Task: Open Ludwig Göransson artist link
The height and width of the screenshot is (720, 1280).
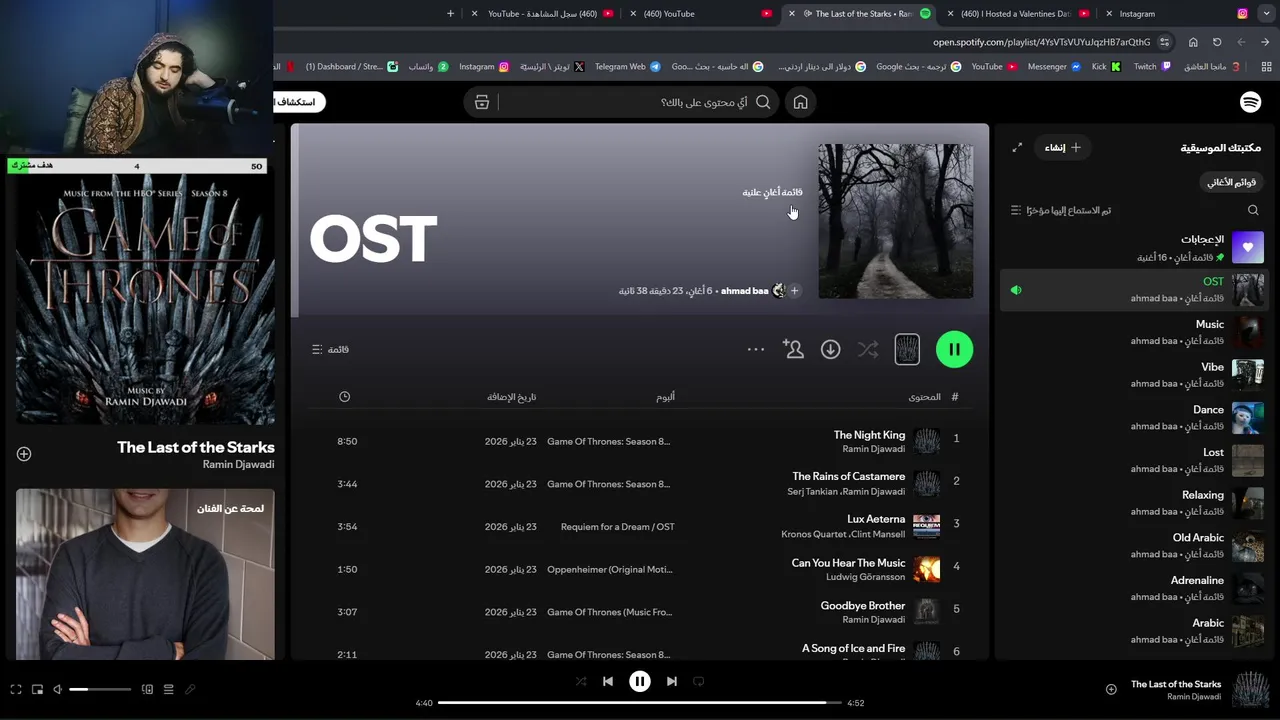Action: click(x=865, y=577)
